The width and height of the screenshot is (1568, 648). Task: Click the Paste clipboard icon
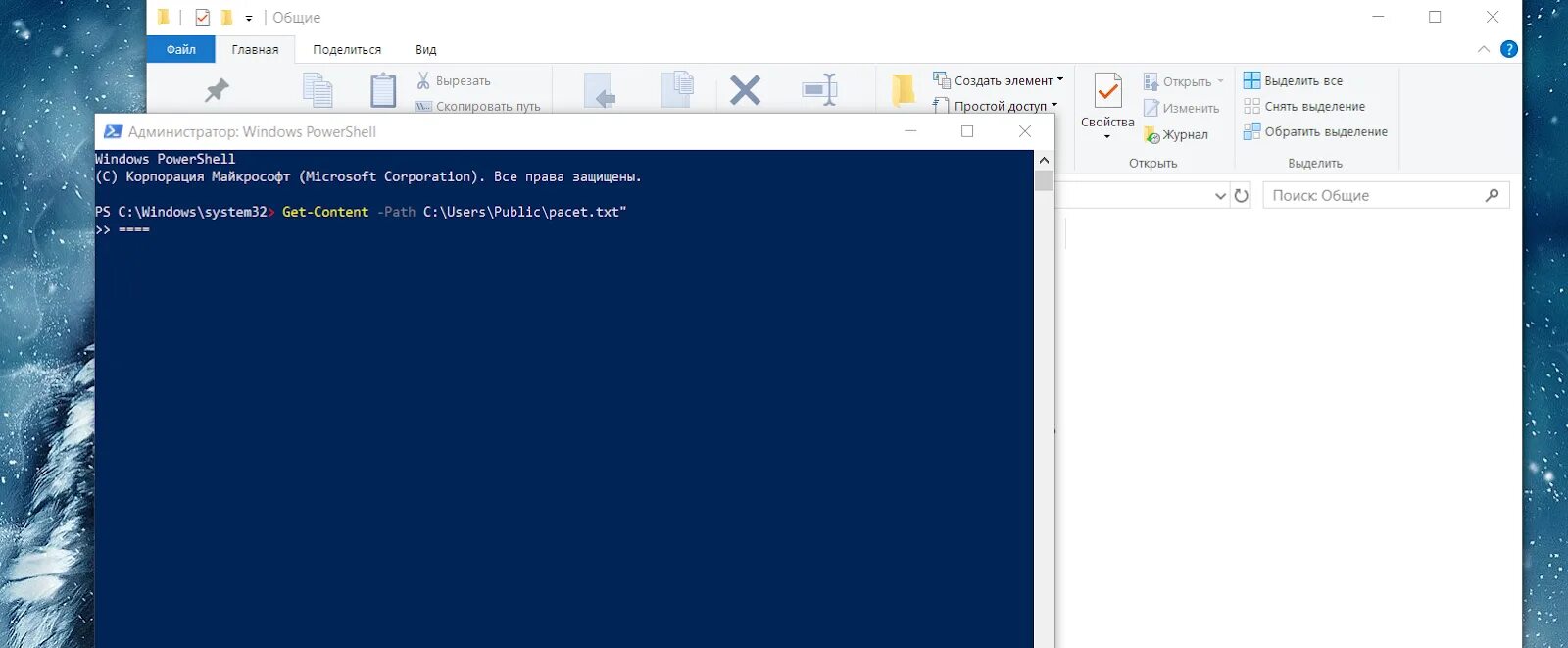pos(383,90)
